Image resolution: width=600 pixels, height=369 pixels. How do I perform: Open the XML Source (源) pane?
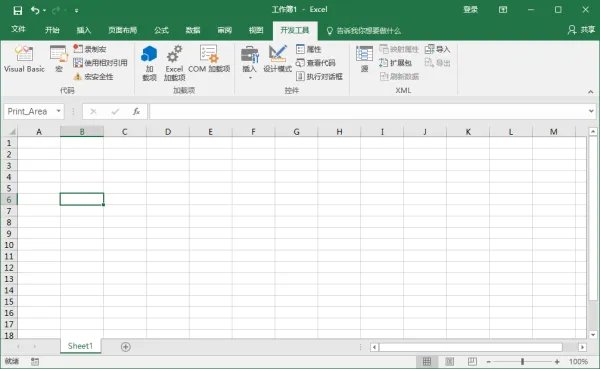coord(364,59)
